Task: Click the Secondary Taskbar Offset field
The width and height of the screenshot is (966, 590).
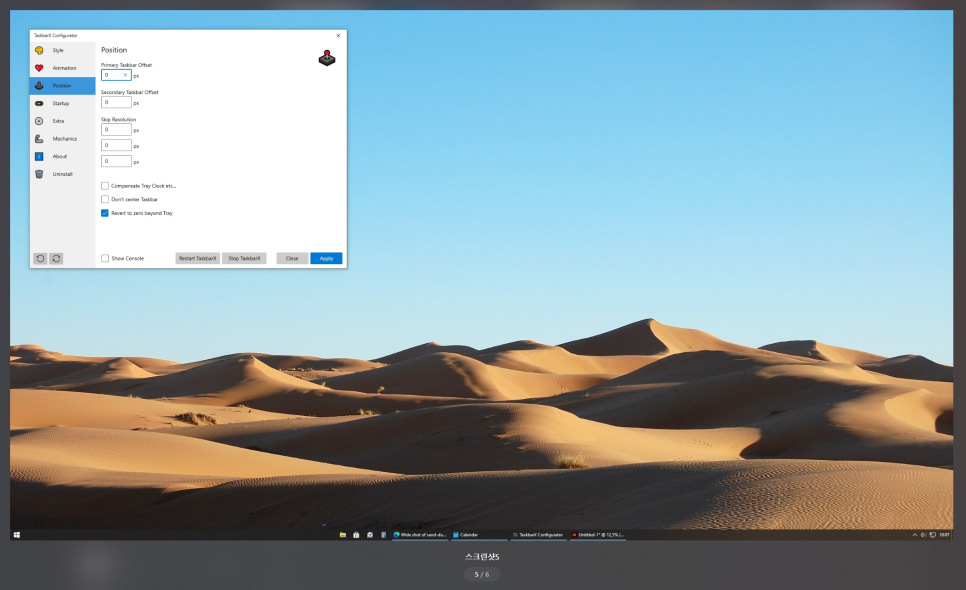Action: pos(116,102)
